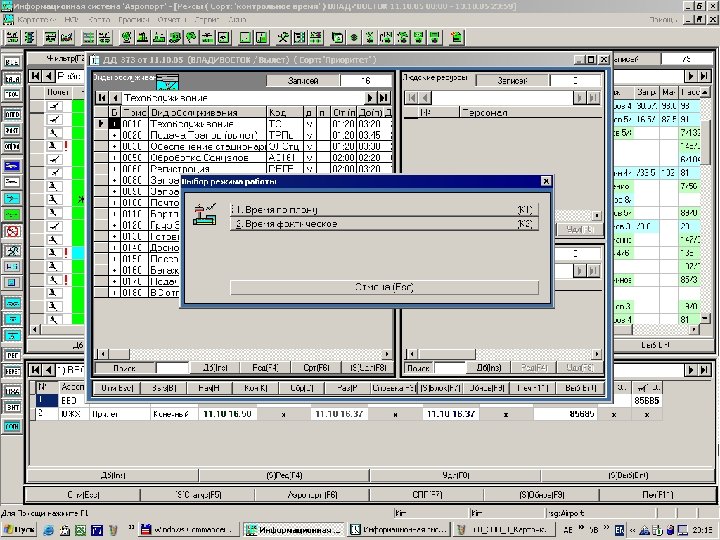Go to next record in service types navigator
This screenshot has width=720, height=540.
(370, 98)
